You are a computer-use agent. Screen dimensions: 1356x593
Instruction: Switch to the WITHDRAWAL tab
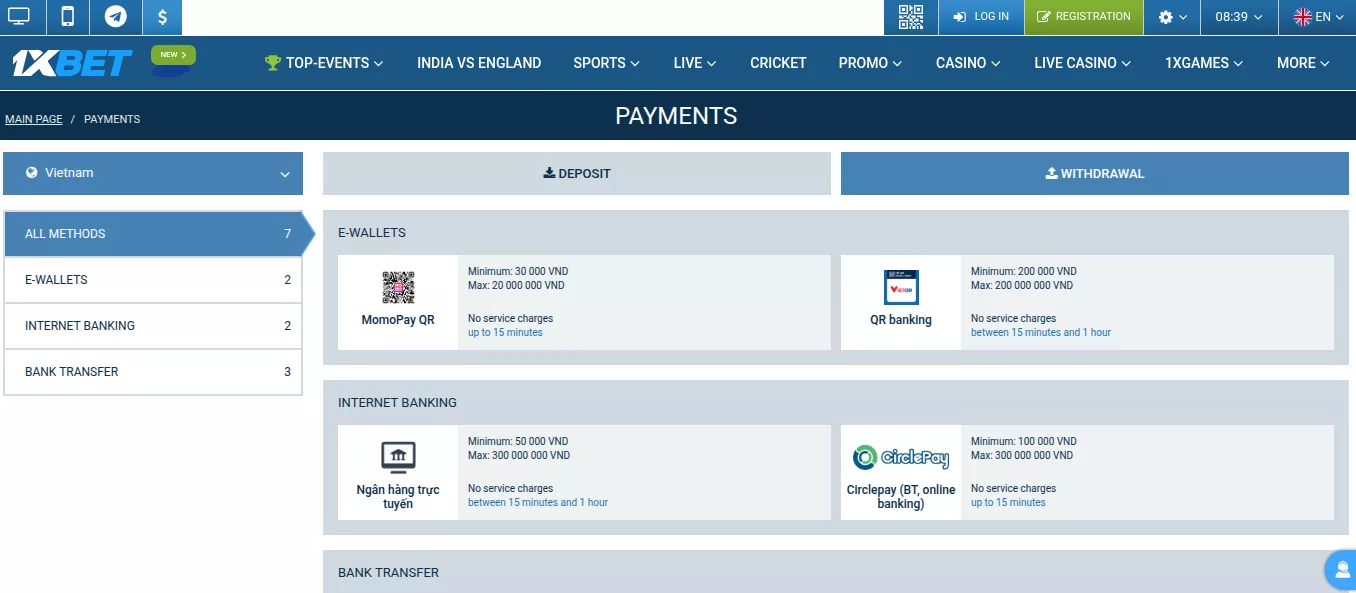pyautogui.click(x=1095, y=173)
